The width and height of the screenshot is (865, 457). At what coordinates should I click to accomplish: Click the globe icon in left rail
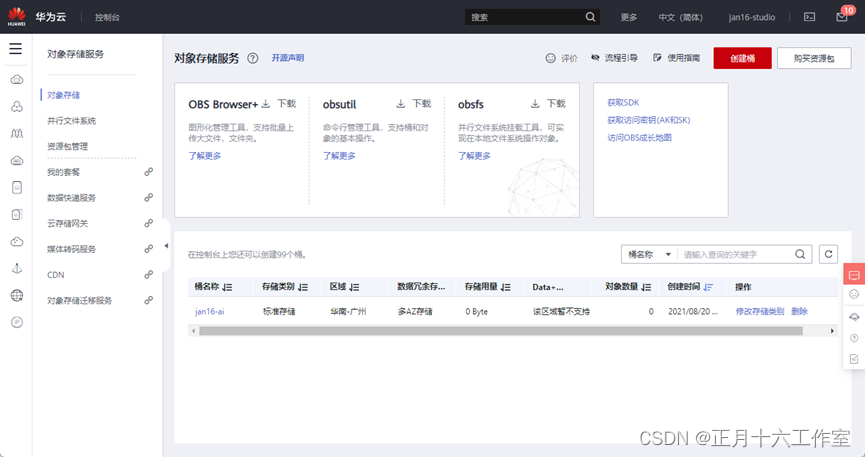coord(17,296)
